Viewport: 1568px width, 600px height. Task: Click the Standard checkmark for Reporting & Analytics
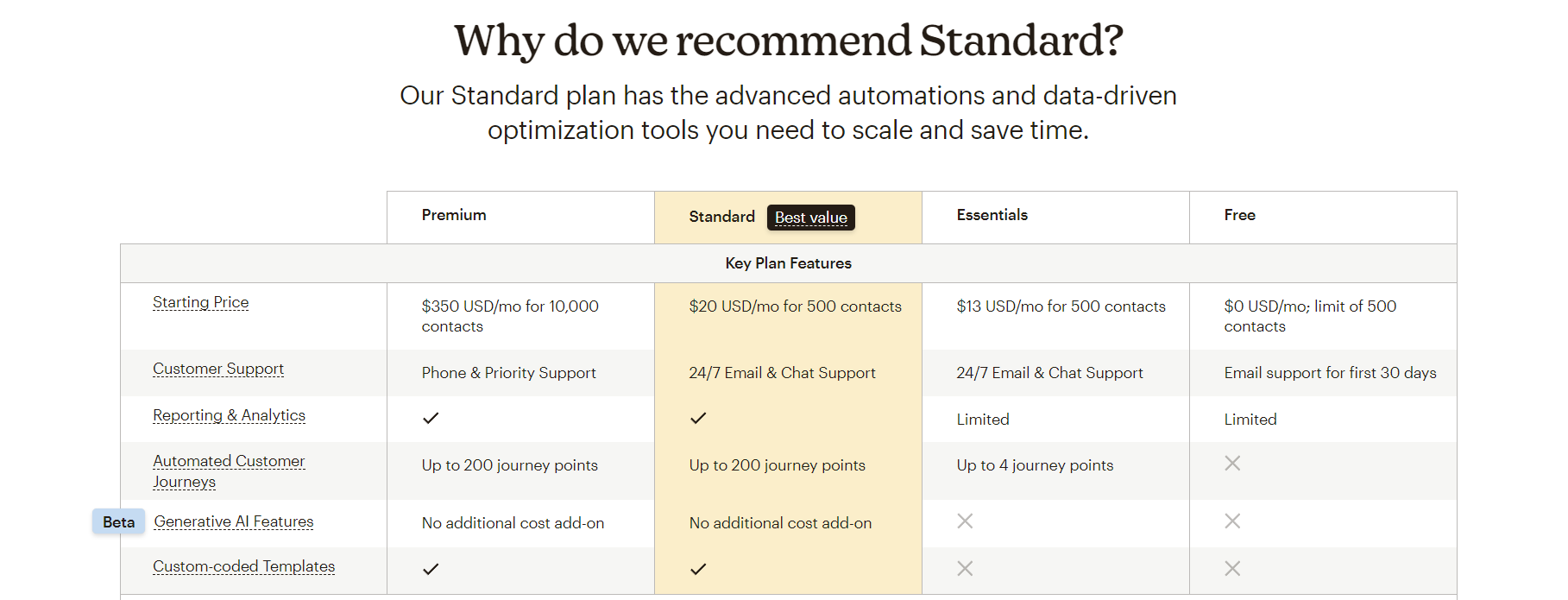pos(698,419)
